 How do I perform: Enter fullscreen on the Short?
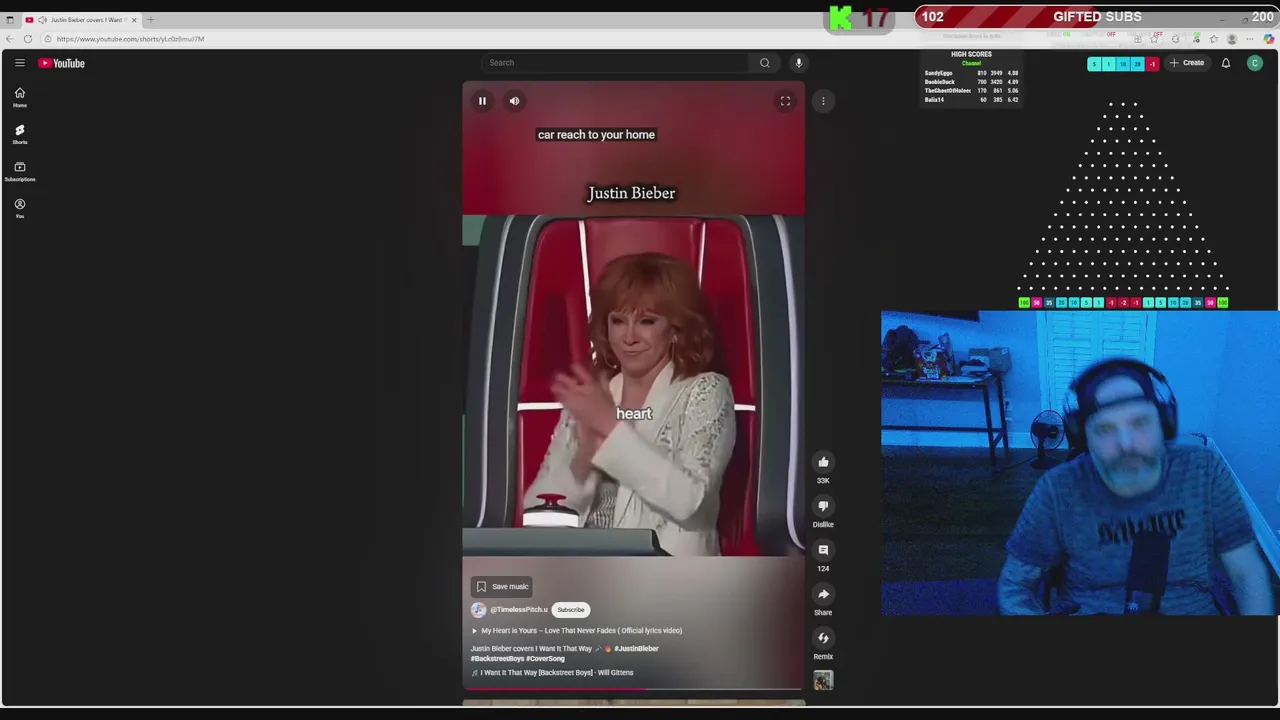coord(785,101)
